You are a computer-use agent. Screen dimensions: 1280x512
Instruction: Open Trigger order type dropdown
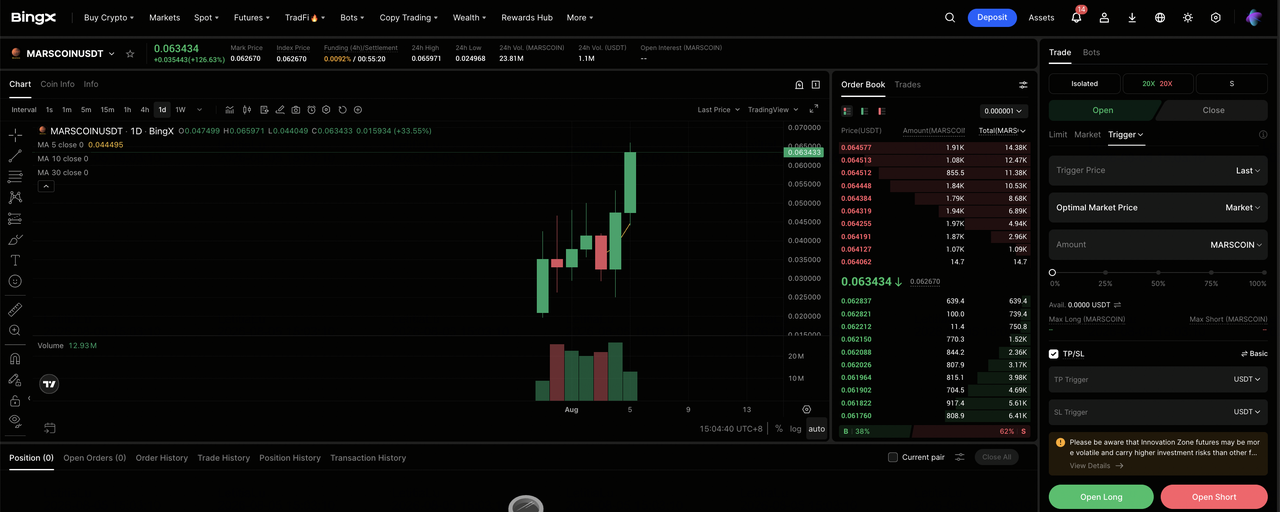1126,134
